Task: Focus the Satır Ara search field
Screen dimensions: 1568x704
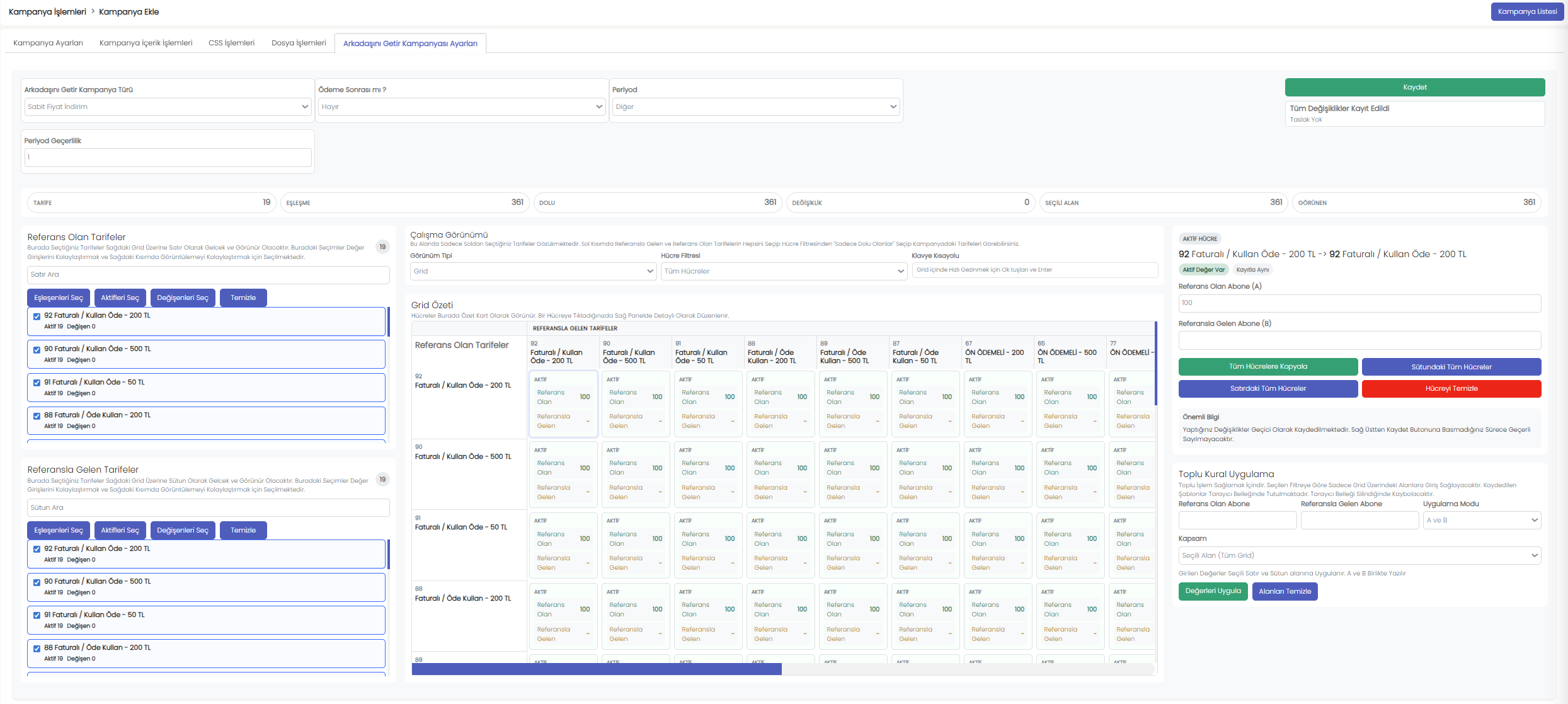Action: (x=208, y=275)
